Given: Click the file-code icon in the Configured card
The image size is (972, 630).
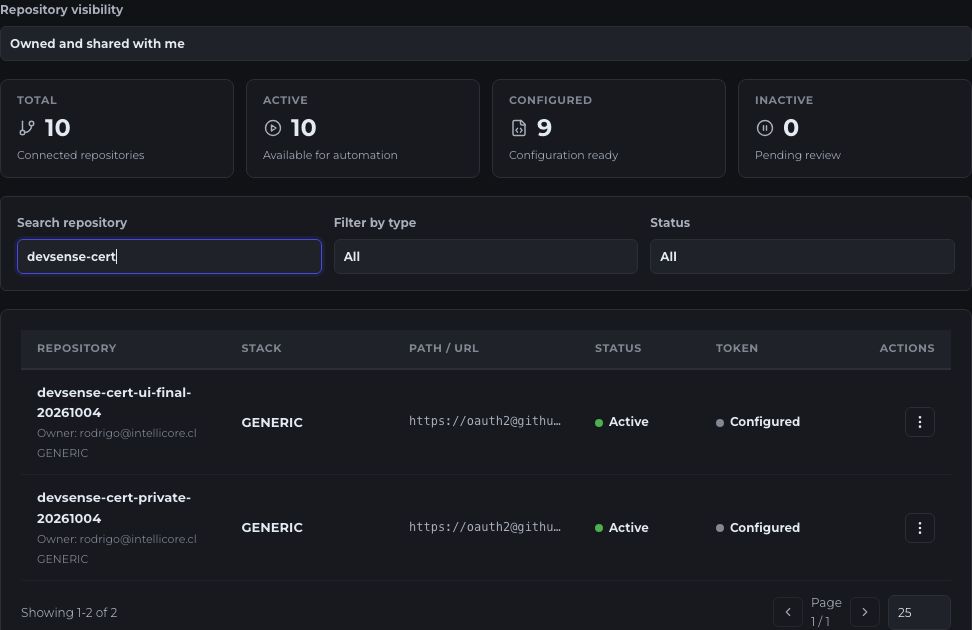Looking at the screenshot, I should [x=519, y=128].
